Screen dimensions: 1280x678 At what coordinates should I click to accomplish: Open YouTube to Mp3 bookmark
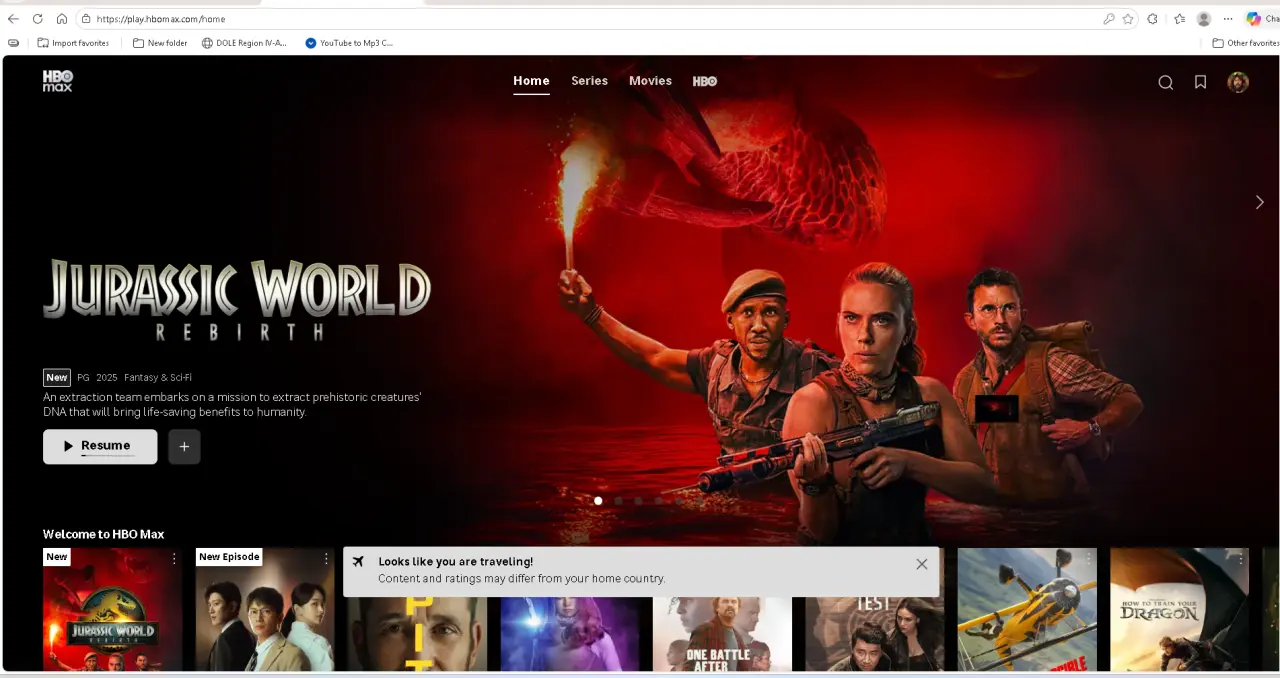349,43
